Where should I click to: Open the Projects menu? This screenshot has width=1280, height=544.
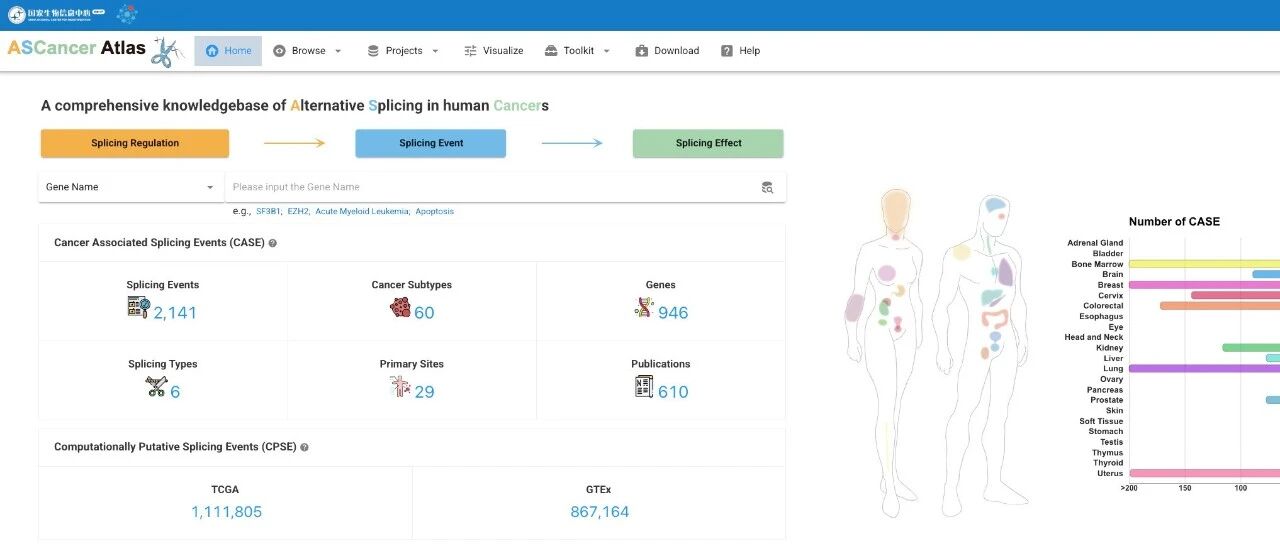pyautogui.click(x=403, y=51)
